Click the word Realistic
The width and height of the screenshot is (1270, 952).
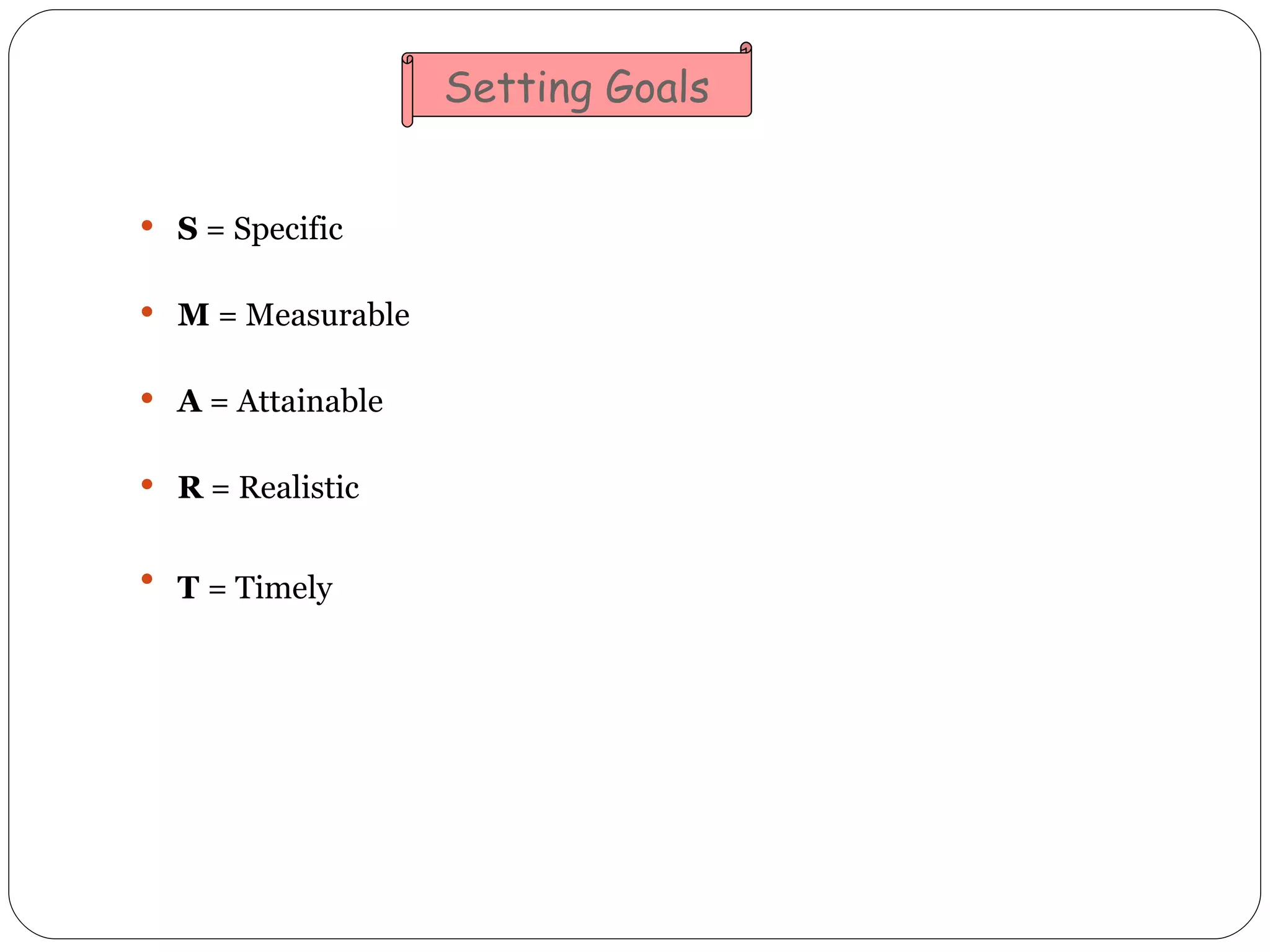(x=299, y=487)
